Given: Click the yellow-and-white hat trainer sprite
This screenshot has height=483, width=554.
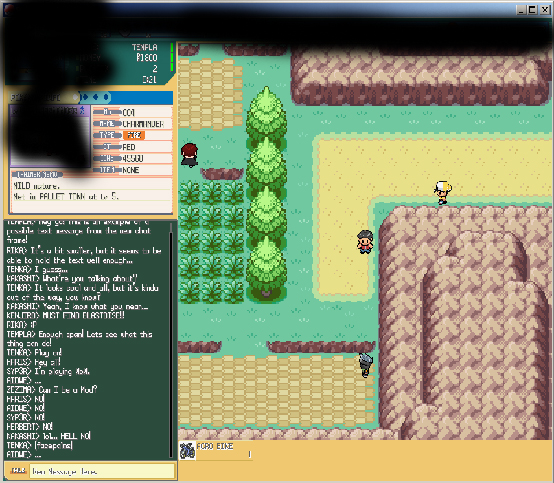Looking at the screenshot, I should point(443,193).
